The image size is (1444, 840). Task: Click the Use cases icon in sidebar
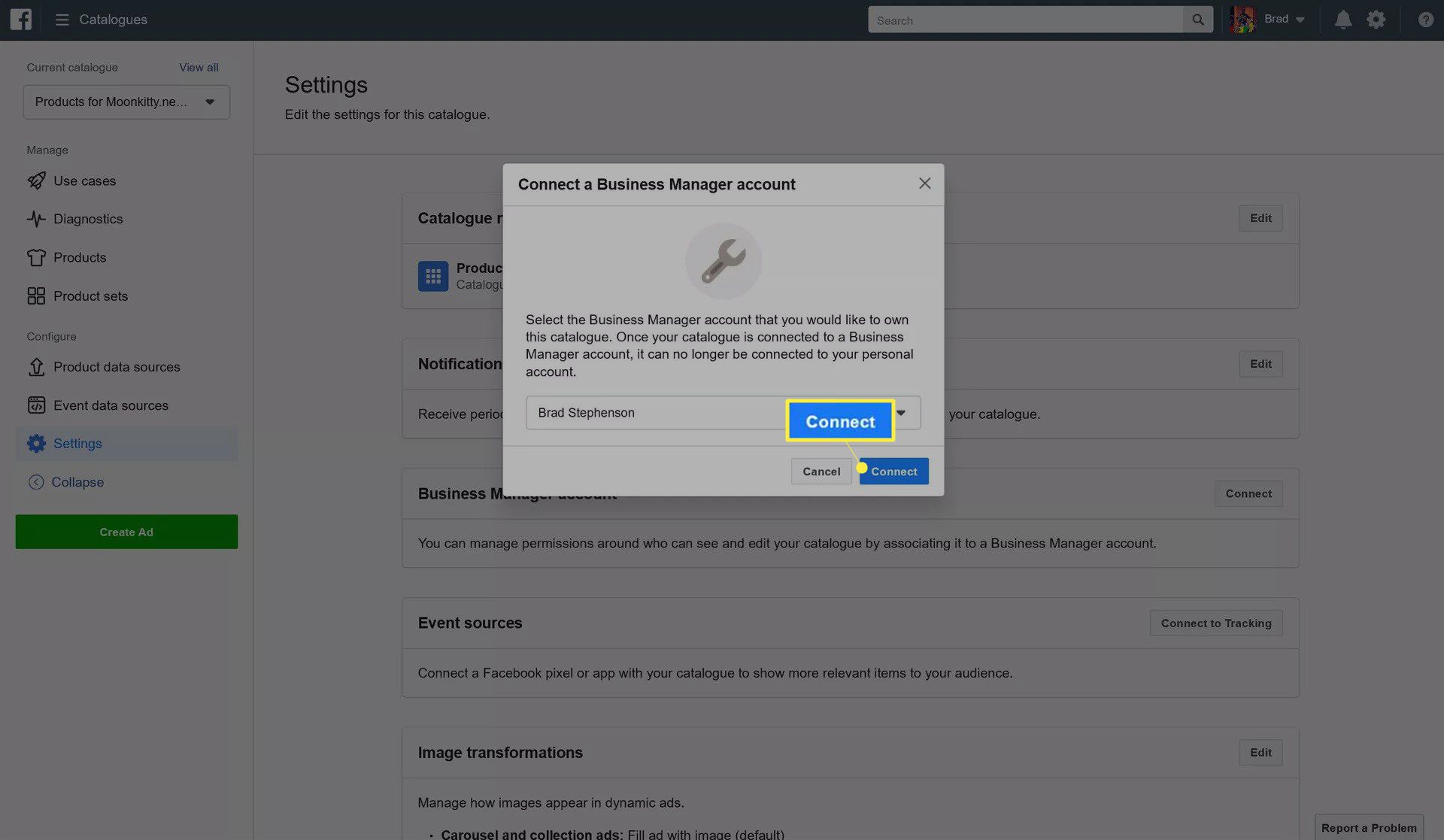click(x=36, y=181)
